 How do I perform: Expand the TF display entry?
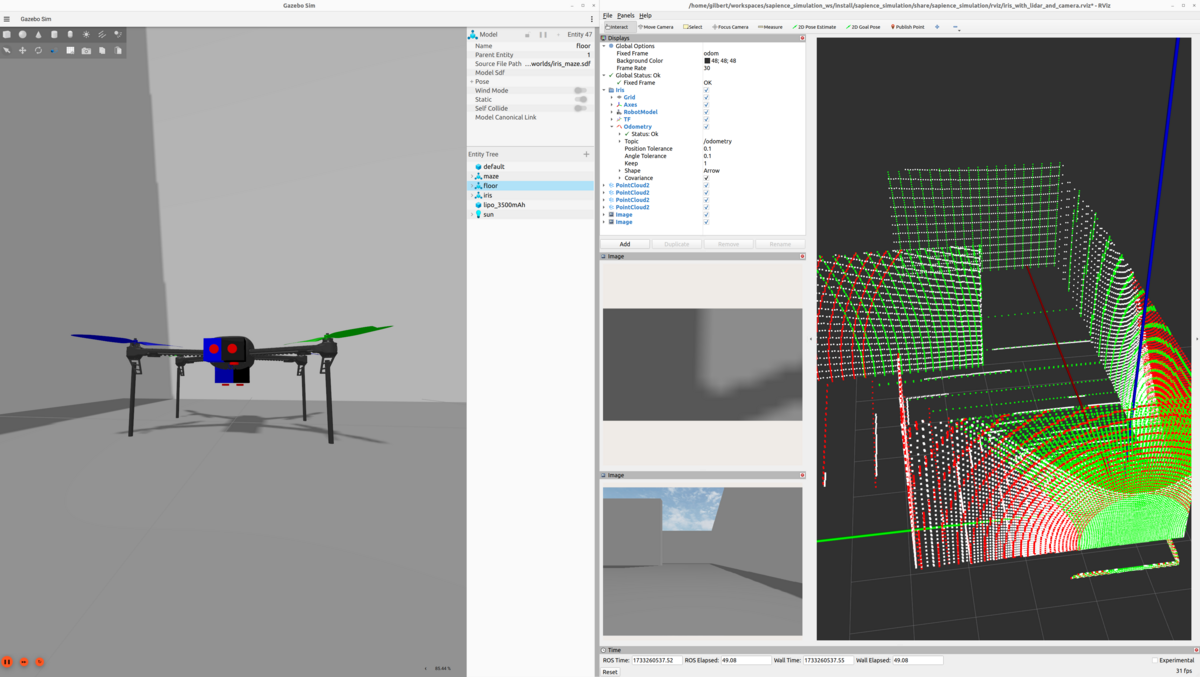611,119
